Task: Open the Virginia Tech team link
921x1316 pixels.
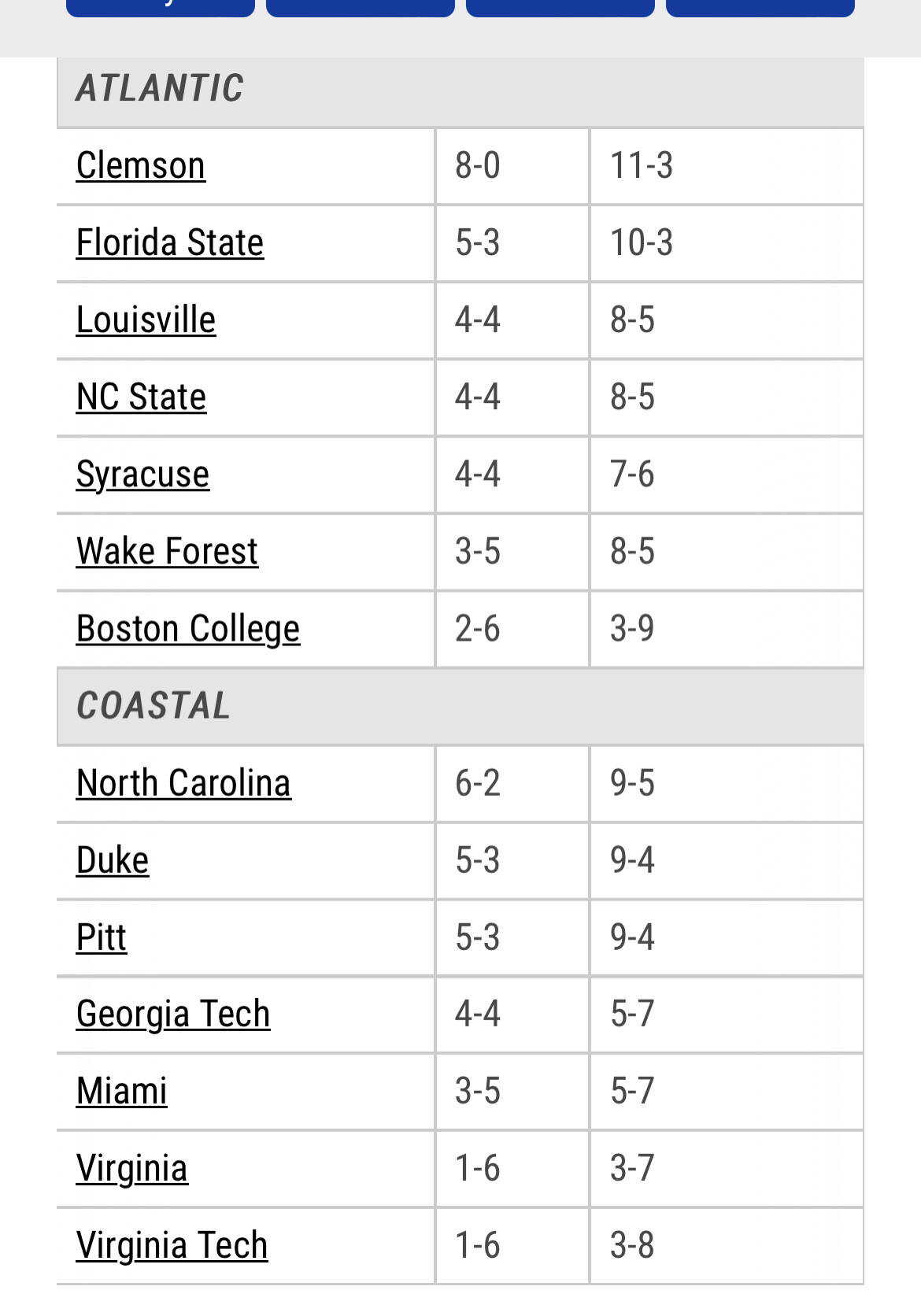Action: coord(172,1246)
